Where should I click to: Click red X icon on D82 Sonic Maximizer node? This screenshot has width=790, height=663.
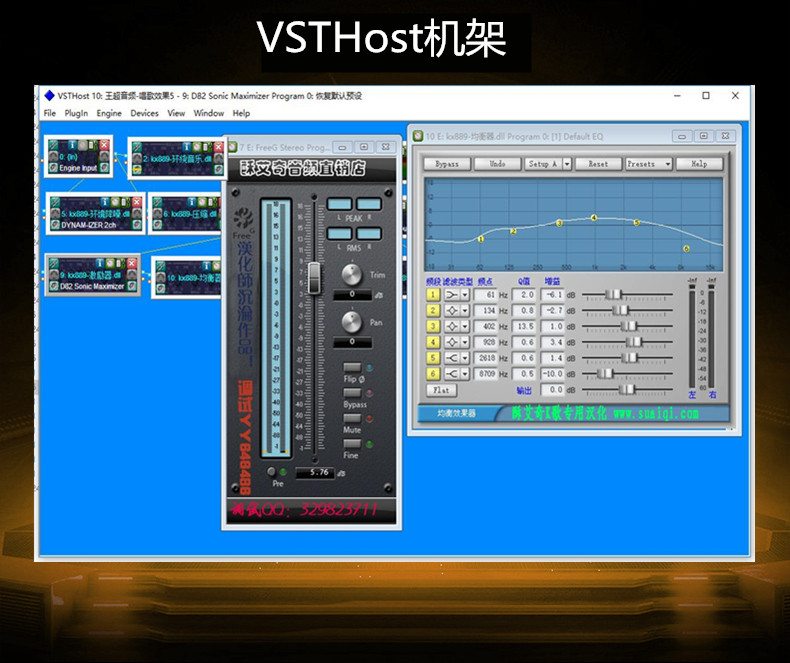click(x=132, y=263)
